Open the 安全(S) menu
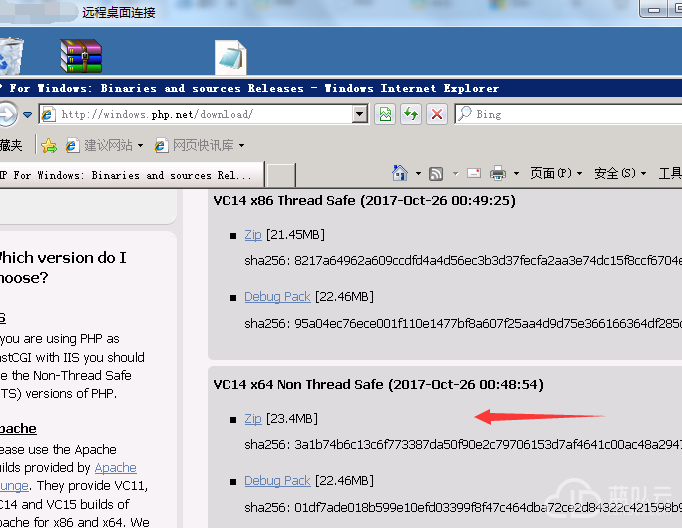The width and height of the screenshot is (682, 528). click(620, 173)
